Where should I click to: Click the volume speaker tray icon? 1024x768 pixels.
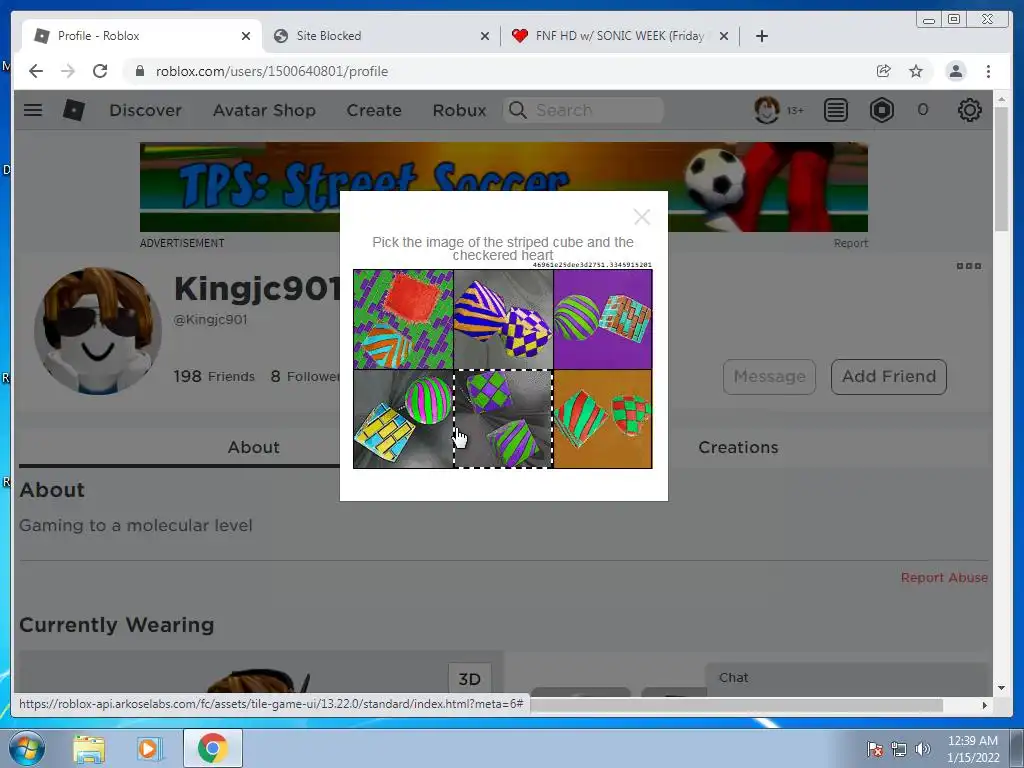(922, 749)
